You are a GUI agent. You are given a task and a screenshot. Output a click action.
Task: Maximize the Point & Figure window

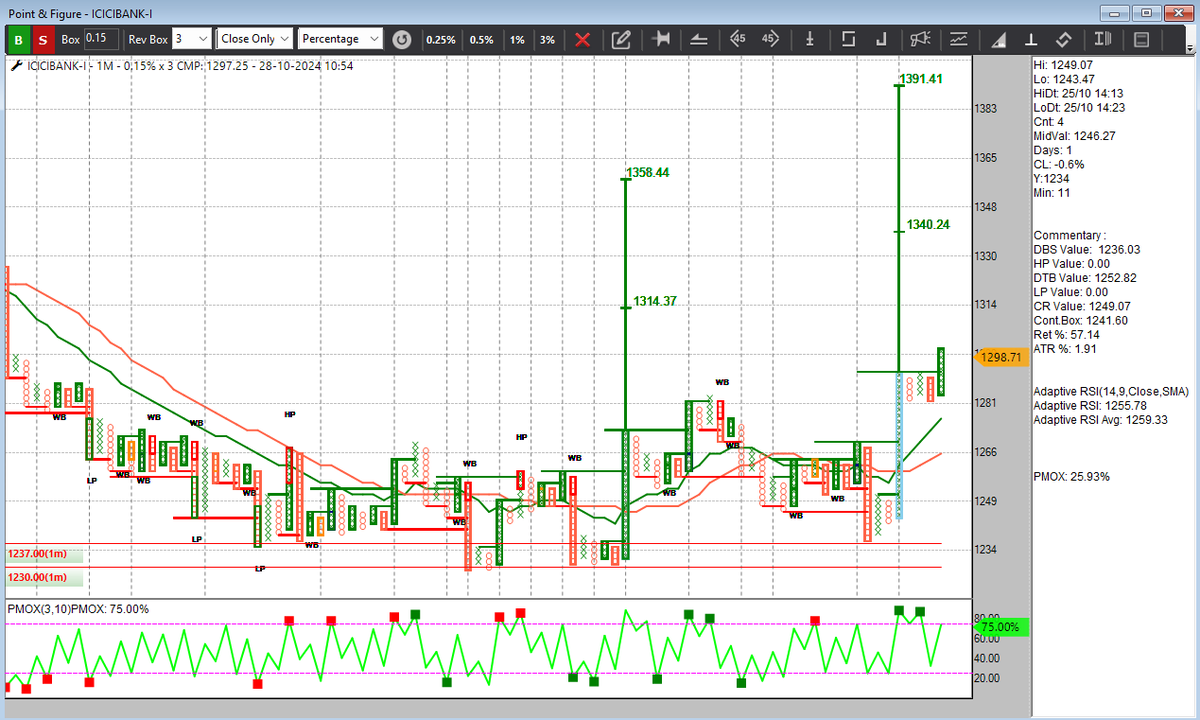coord(1145,13)
